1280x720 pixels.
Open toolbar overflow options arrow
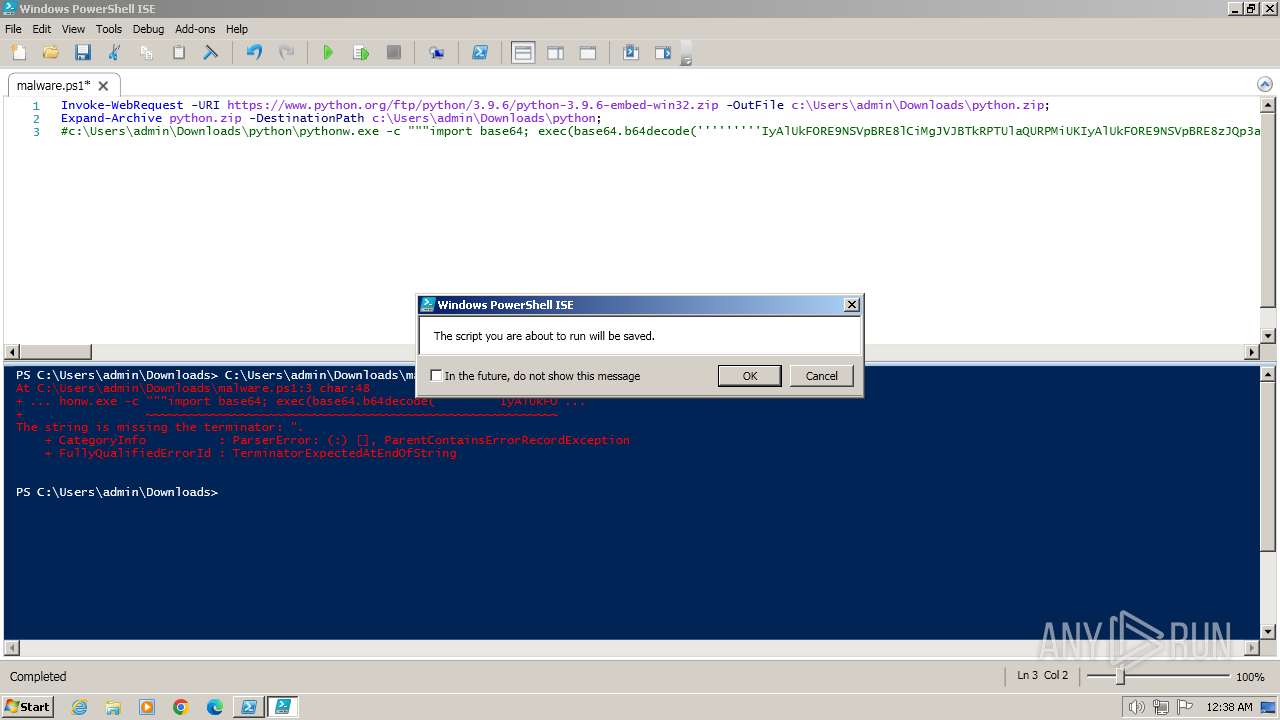click(686, 60)
